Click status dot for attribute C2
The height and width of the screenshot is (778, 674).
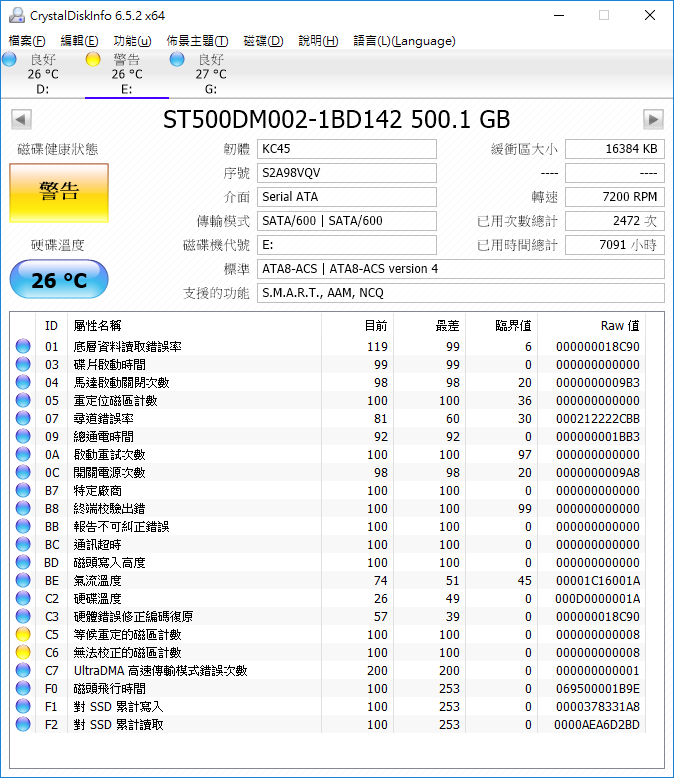pos(23,598)
